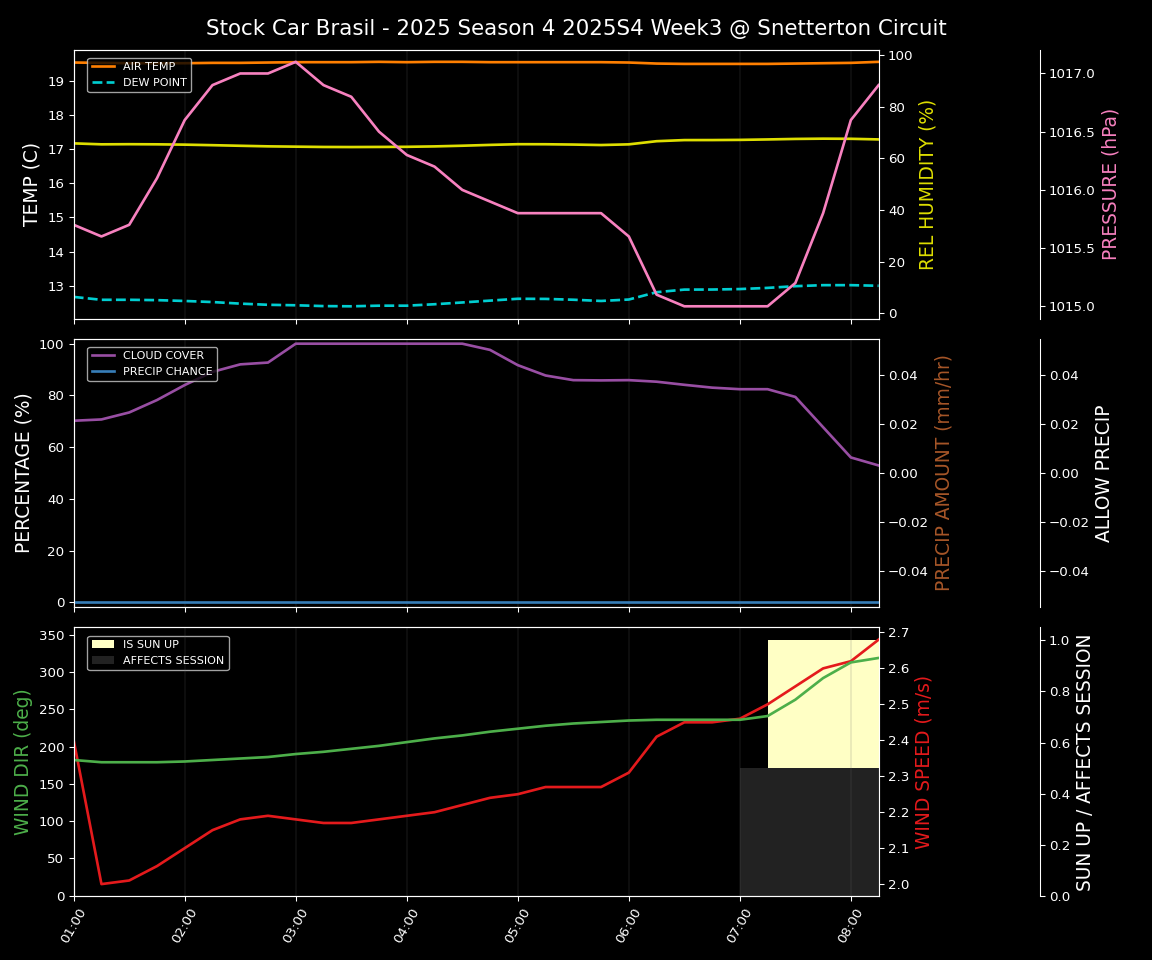1152x960 pixels.
Task: Click the PRECIP AMOUNT (mm/hr) axis label
Action: click(943, 473)
